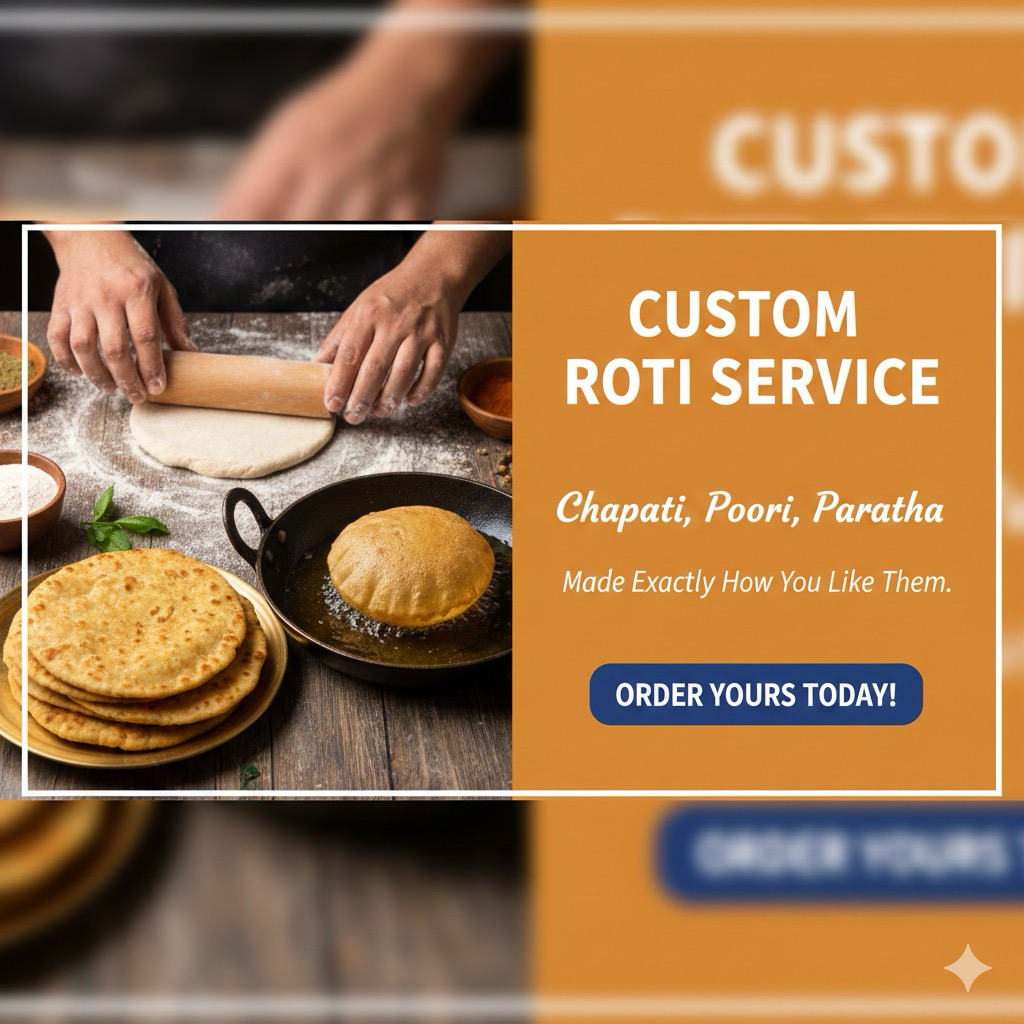Image resolution: width=1024 pixels, height=1024 pixels.
Task: Click the ORDER YOURS TODAY! button
Action: point(756,694)
